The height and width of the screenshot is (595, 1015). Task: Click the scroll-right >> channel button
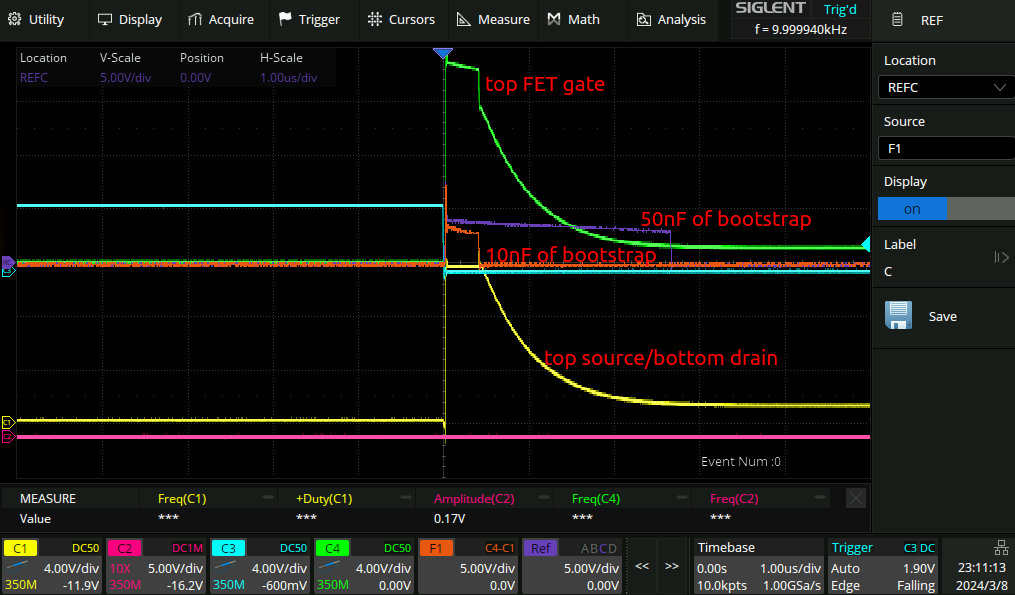click(671, 566)
